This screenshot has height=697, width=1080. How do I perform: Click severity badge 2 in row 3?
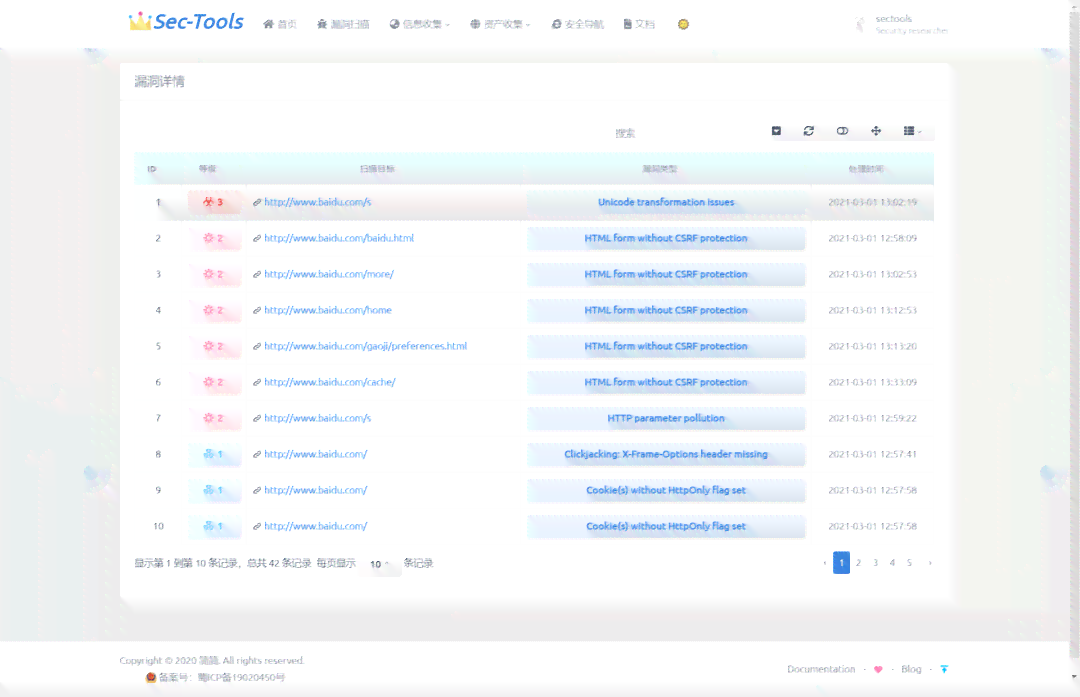214,274
